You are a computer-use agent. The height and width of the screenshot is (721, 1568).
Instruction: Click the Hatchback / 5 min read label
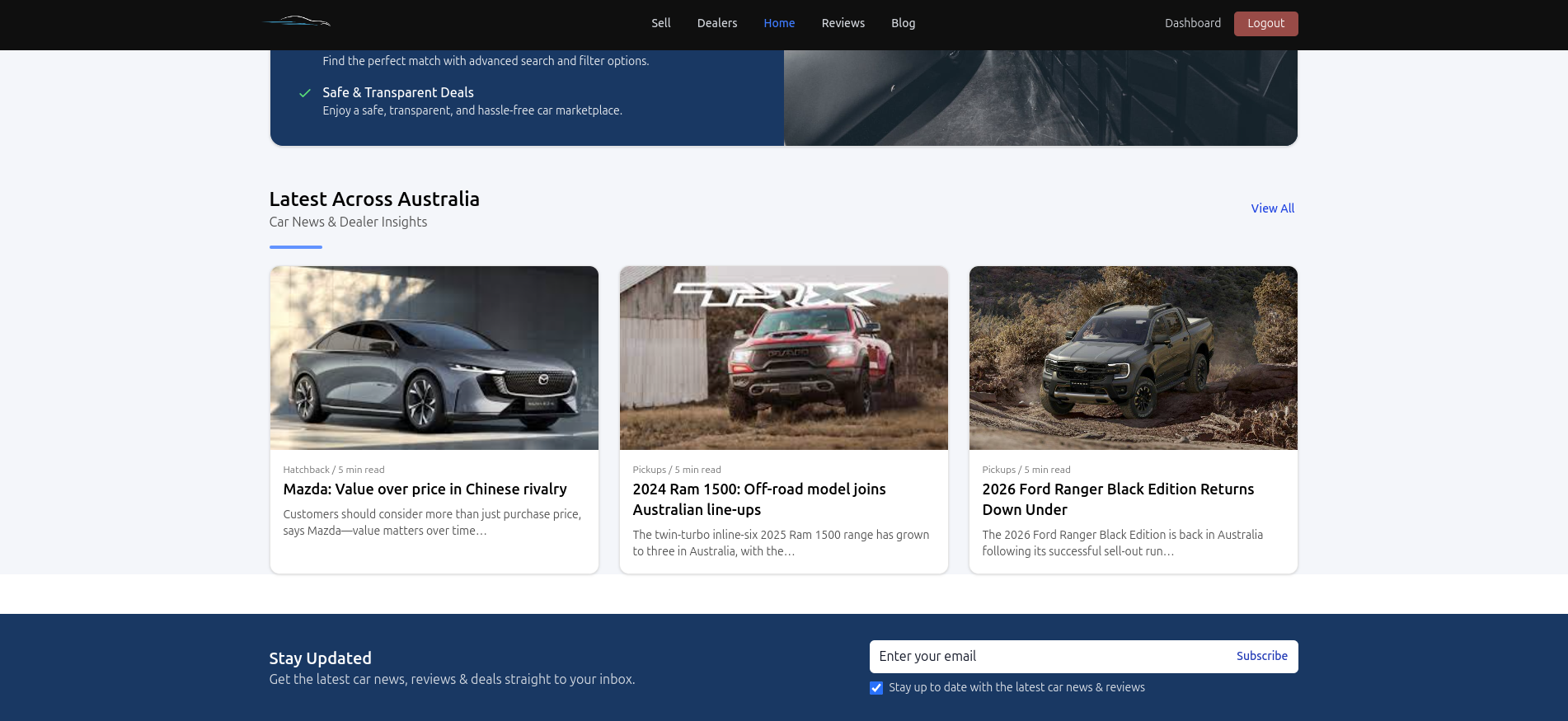(334, 470)
